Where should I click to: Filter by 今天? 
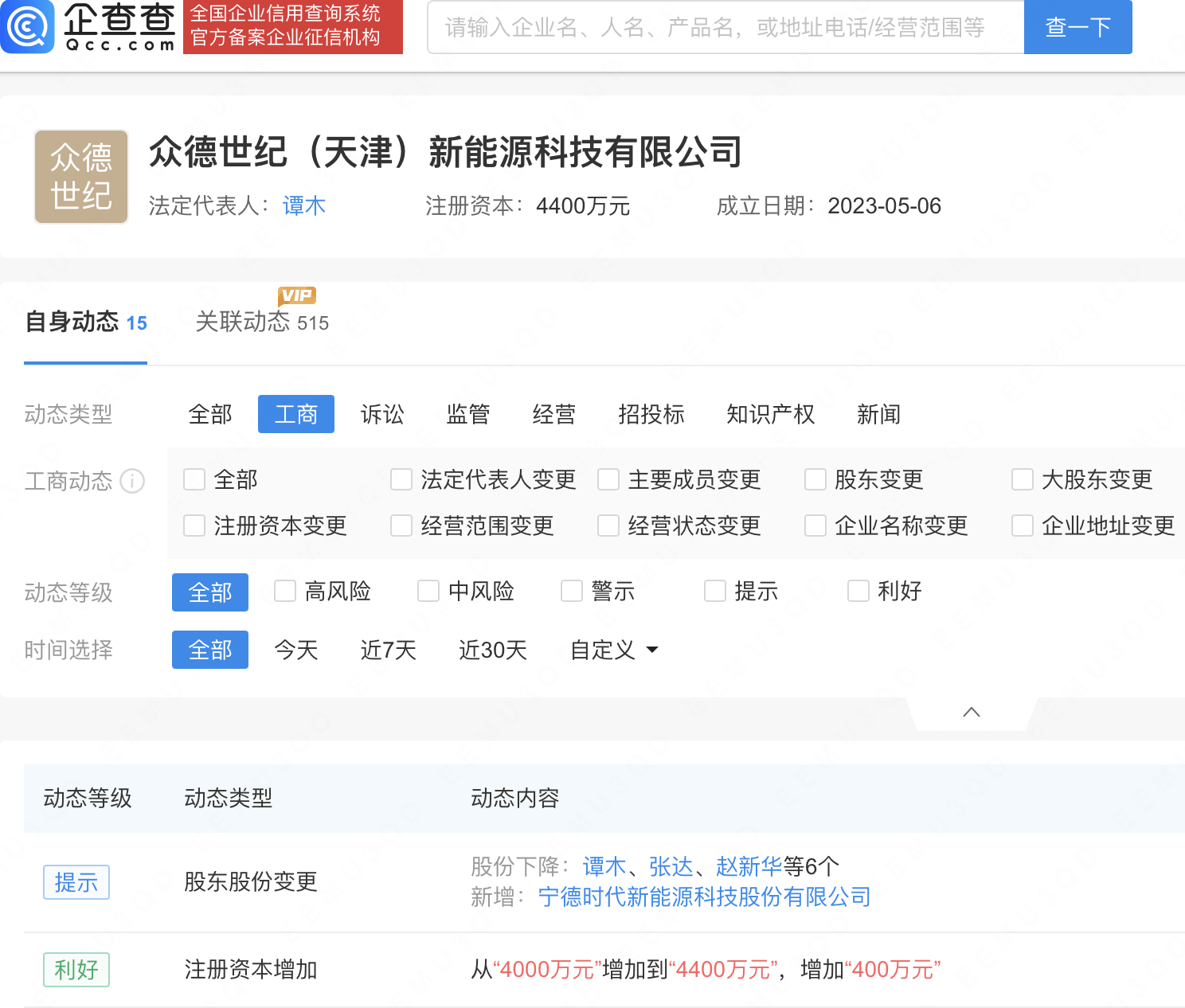(x=296, y=650)
